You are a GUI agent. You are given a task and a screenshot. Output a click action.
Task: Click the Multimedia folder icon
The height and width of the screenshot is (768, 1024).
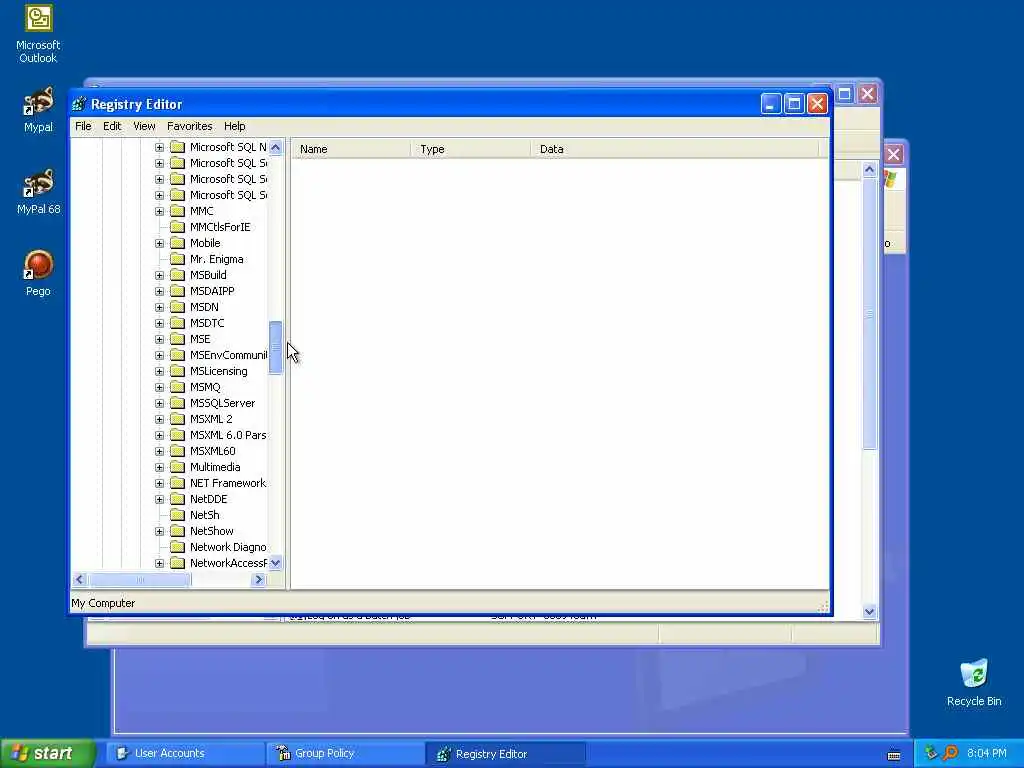tap(177, 467)
